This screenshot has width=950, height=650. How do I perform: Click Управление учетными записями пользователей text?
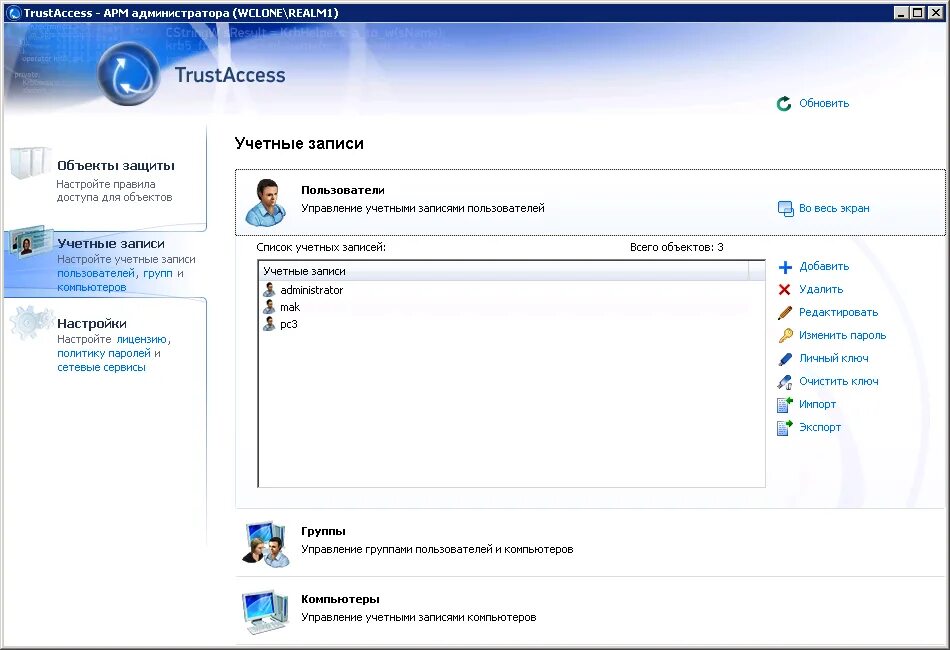pos(423,208)
